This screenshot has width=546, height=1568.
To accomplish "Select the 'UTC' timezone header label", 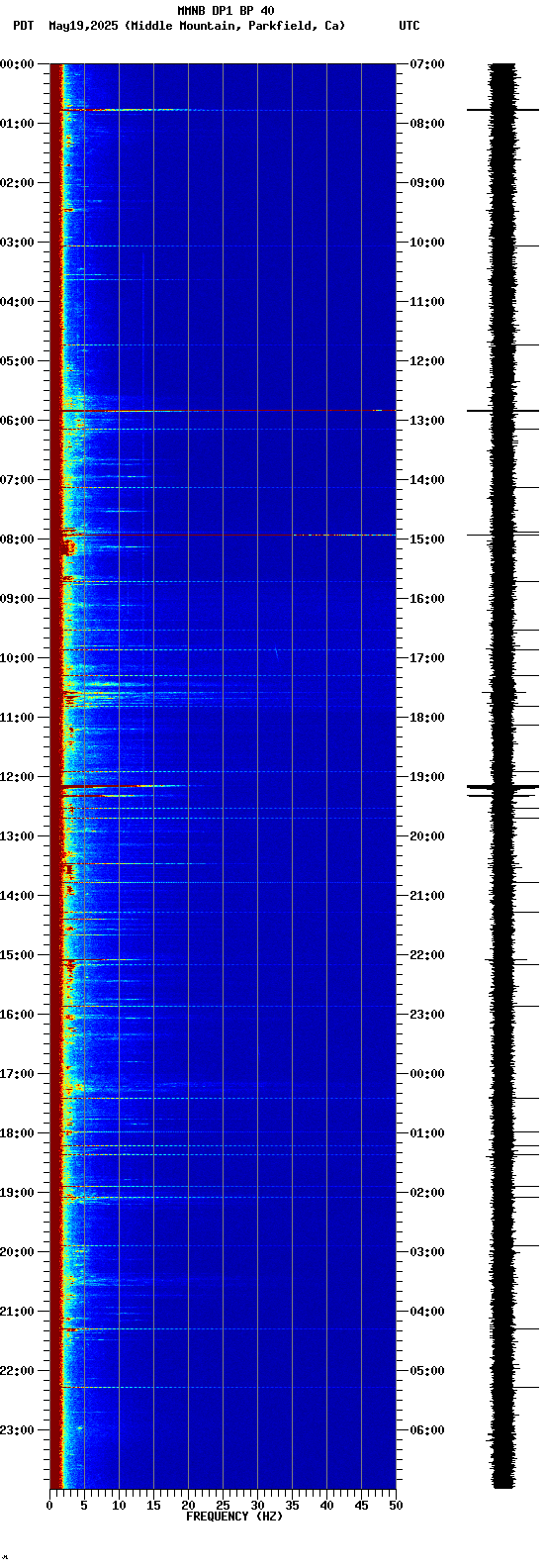I will point(409,26).
